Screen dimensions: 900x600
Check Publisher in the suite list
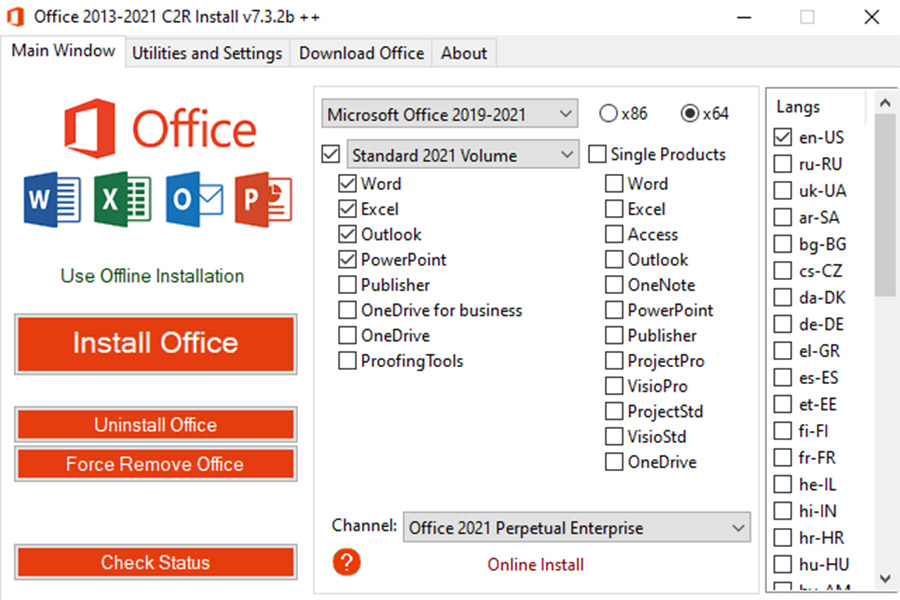[347, 285]
